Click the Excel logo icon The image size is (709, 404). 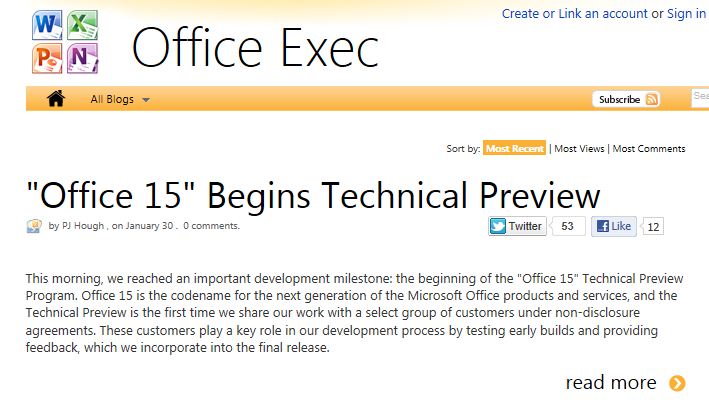(x=82, y=25)
